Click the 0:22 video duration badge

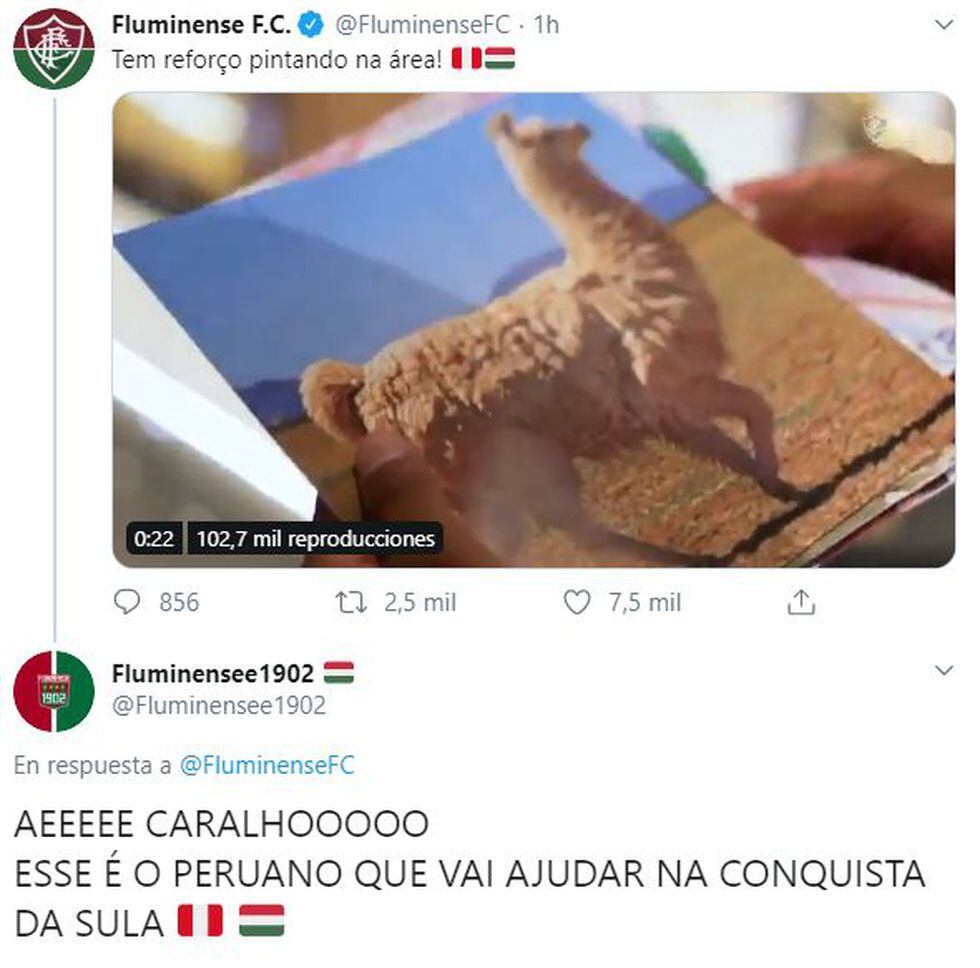click(154, 539)
